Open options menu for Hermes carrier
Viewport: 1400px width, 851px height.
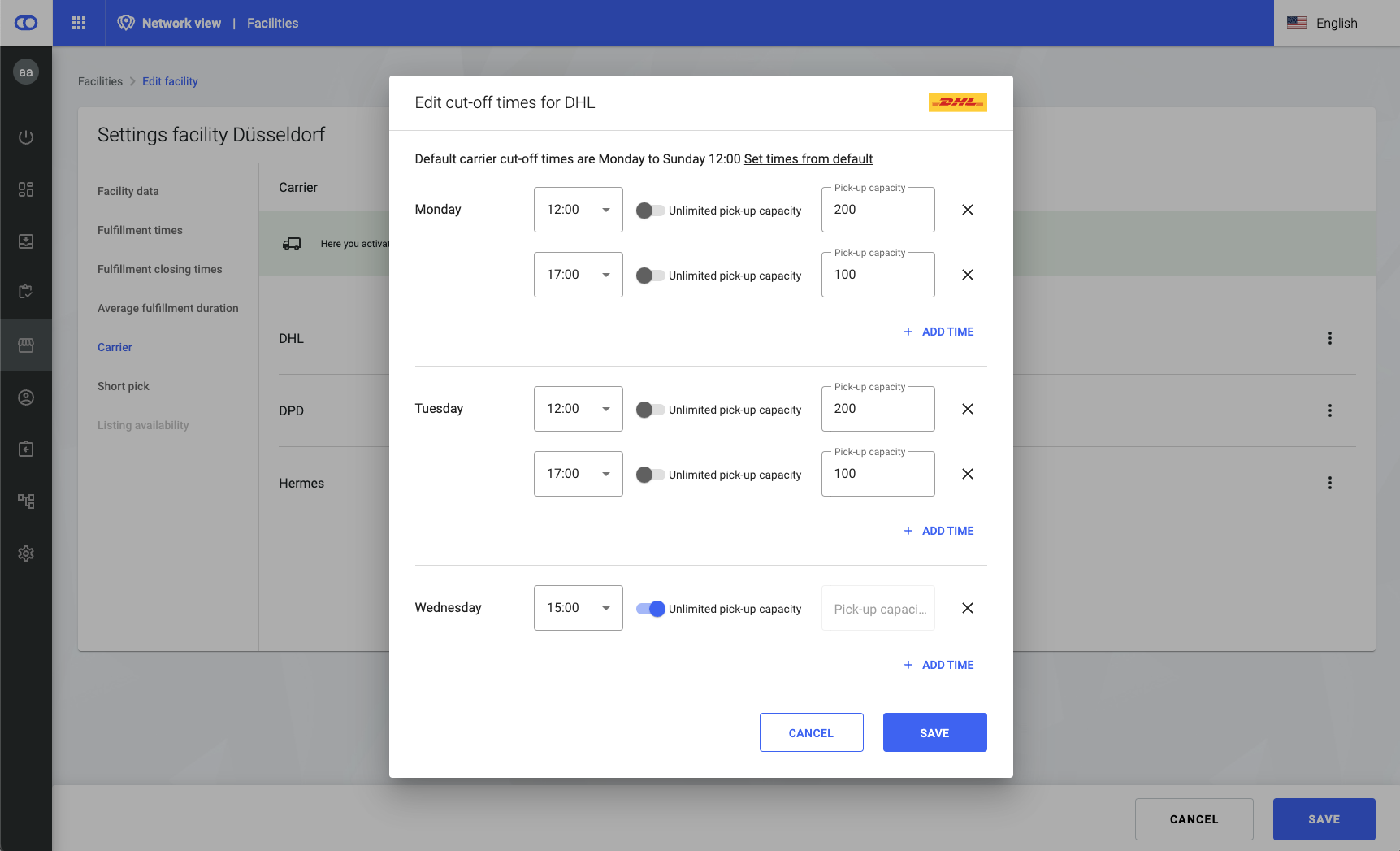pos(1329,483)
